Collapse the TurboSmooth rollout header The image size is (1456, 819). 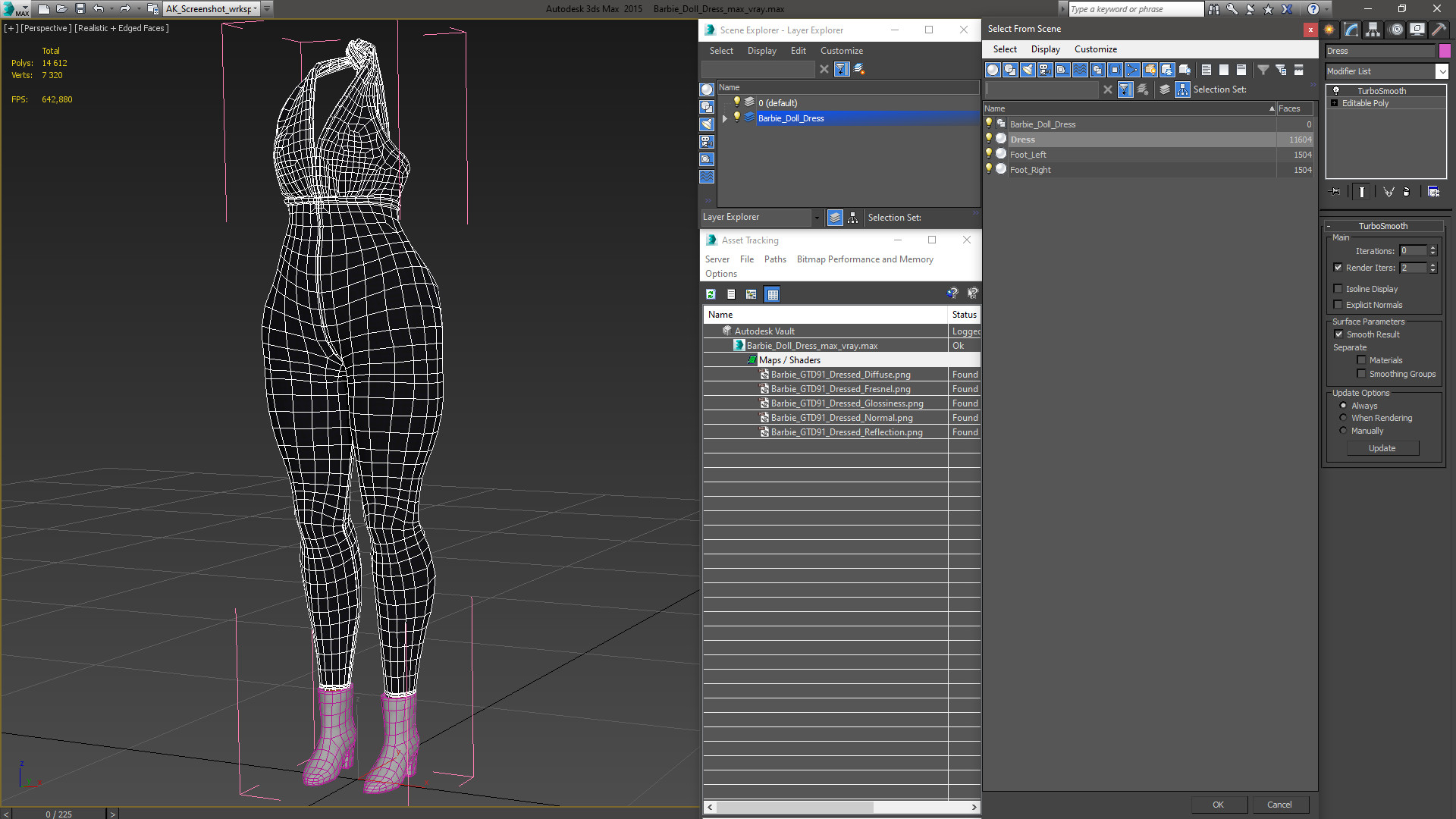click(1382, 226)
